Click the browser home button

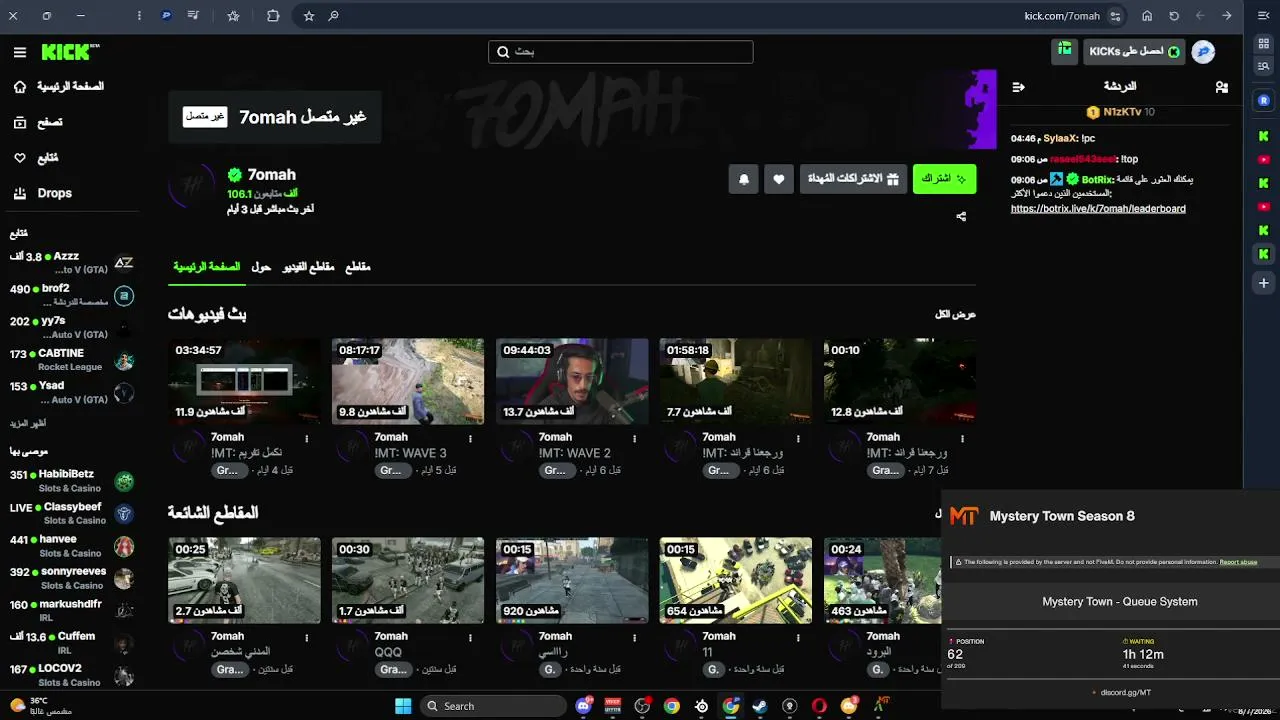[1147, 16]
